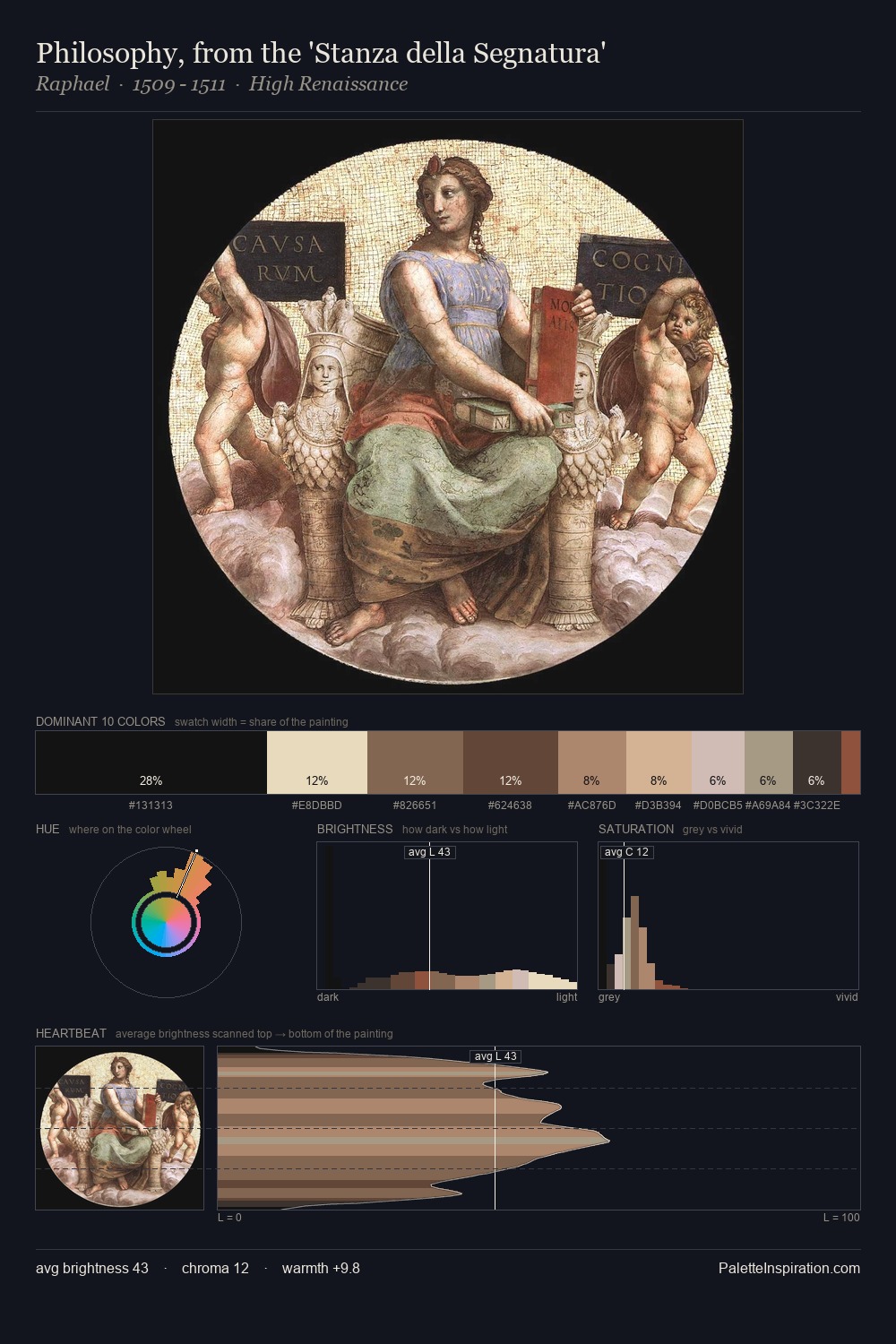This screenshot has width=896, height=1344.
Task: Click the hex code label #AC876D
Action: [x=592, y=805]
